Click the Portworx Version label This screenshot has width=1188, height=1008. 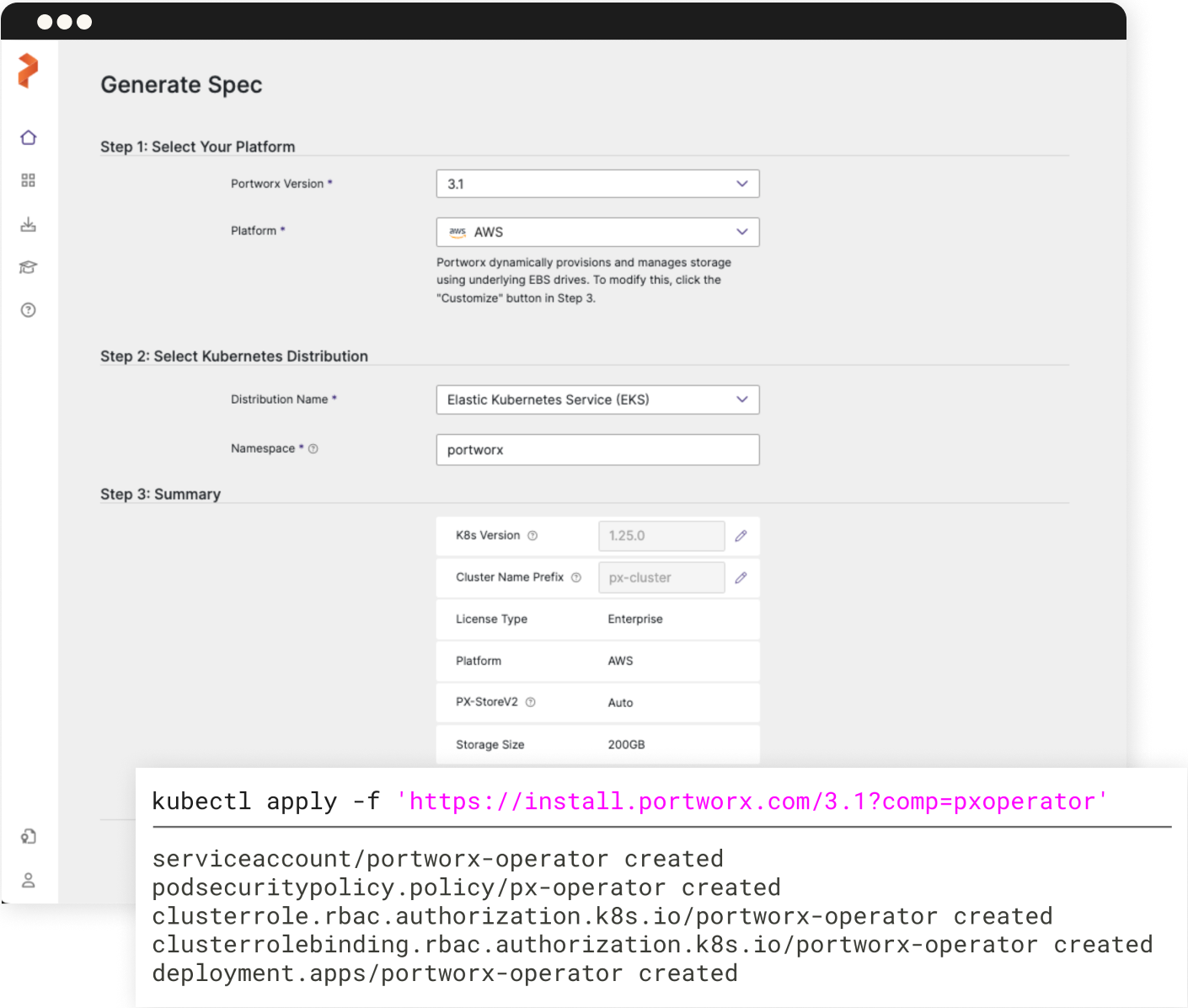click(x=277, y=184)
